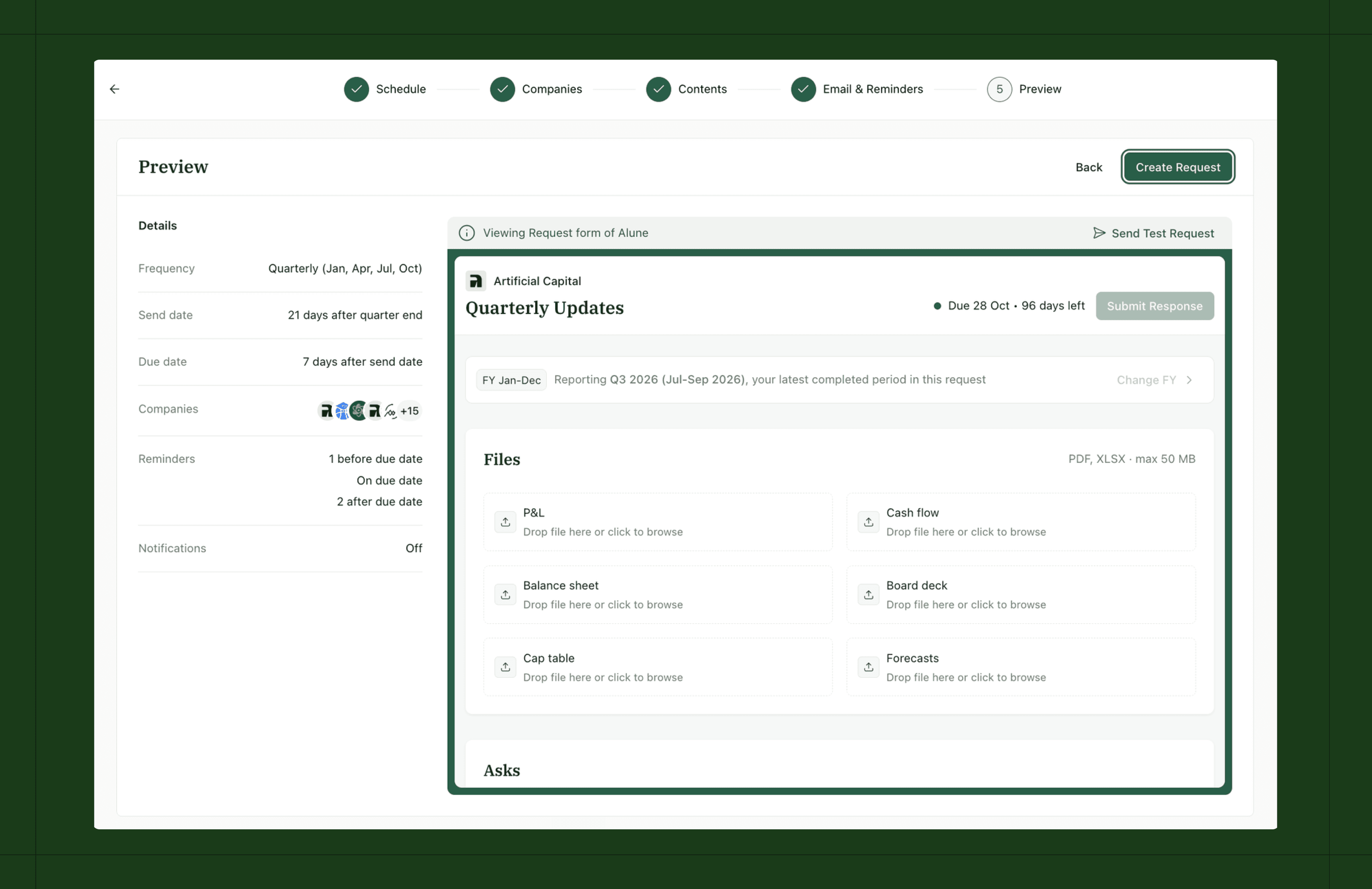Click the first company avatar in Companies row
Image resolution: width=1372 pixels, height=889 pixels.
click(326, 411)
